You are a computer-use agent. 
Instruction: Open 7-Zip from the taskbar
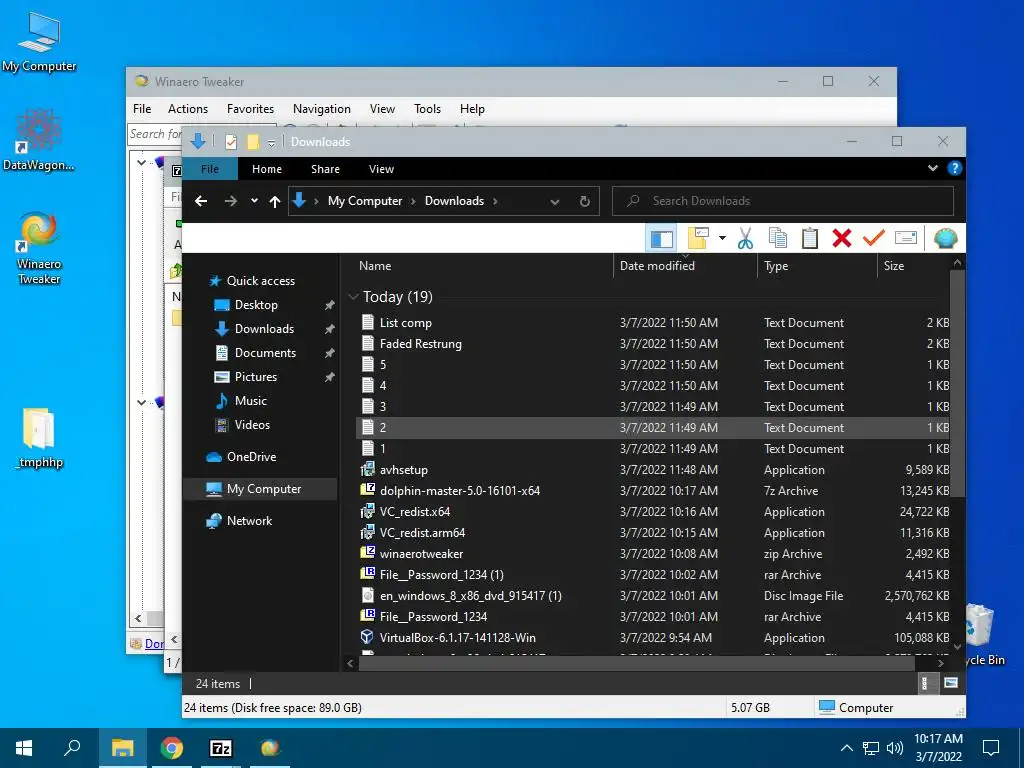[220, 748]
